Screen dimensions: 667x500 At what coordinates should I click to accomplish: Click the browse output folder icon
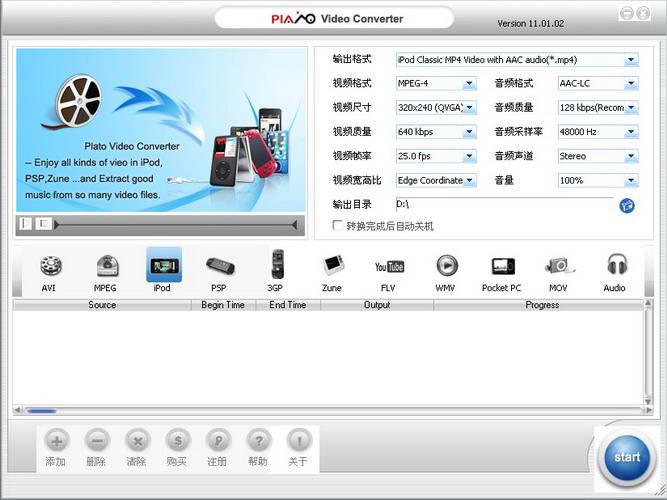click(627, 205)
